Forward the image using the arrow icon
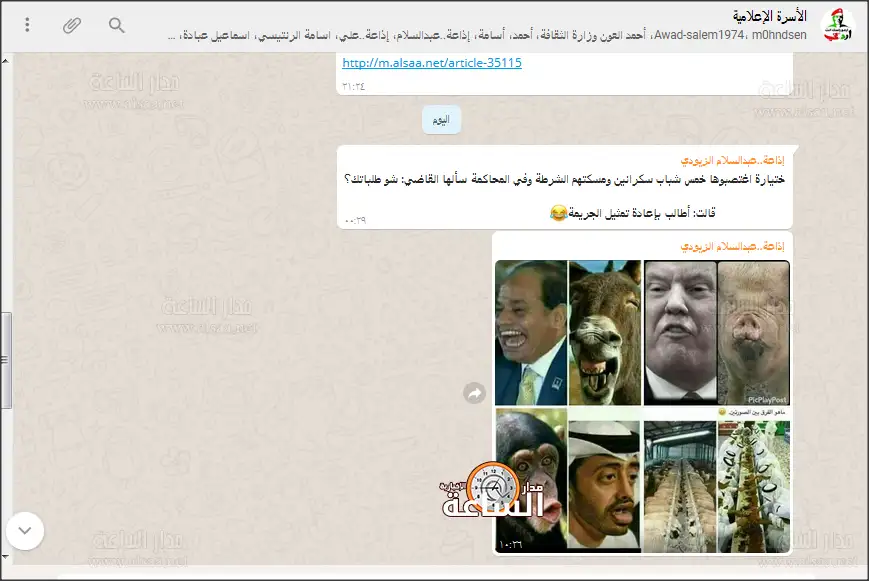The height and width of the screenshot is (581, 869). (474, 394)
